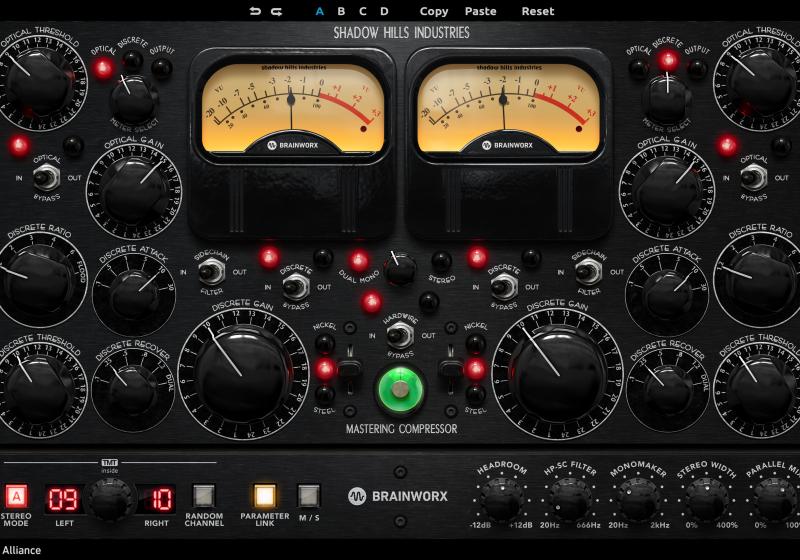Screen dimensions: 800x560
Task: Click the Brainworx logo in the bottom bar
Action: [x=398, y=496]
